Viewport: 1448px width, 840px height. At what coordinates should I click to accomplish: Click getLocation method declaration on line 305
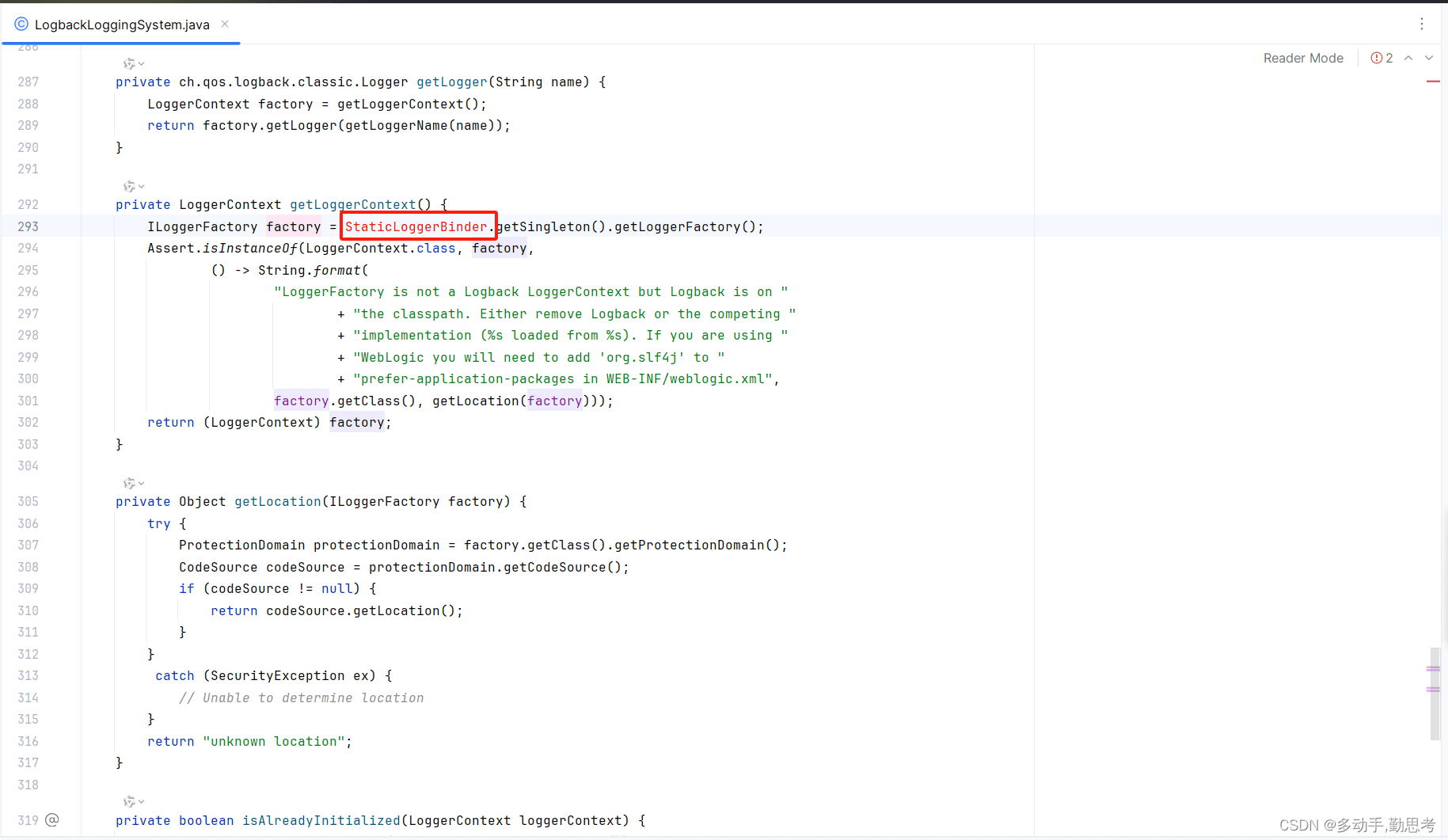click(x=278, y=501)
